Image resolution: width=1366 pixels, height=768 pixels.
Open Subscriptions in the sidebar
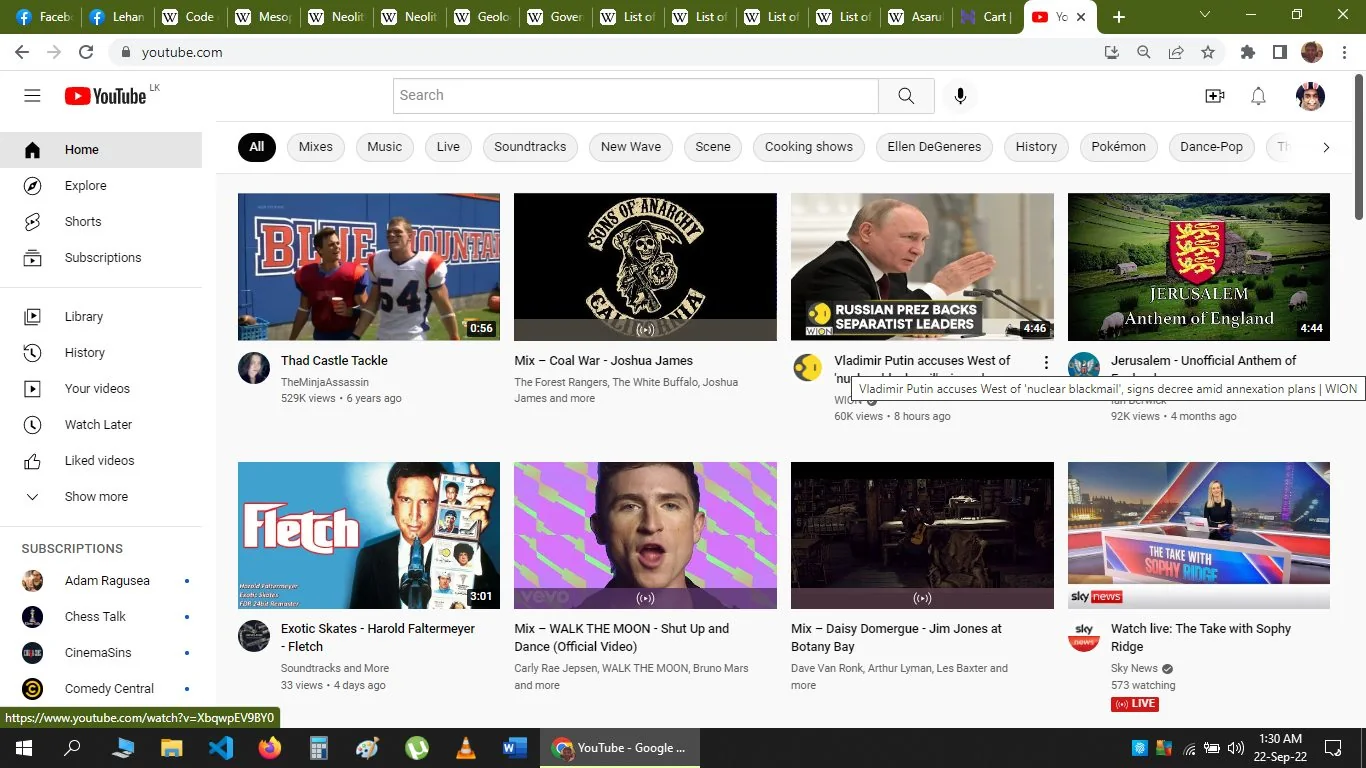101,258
